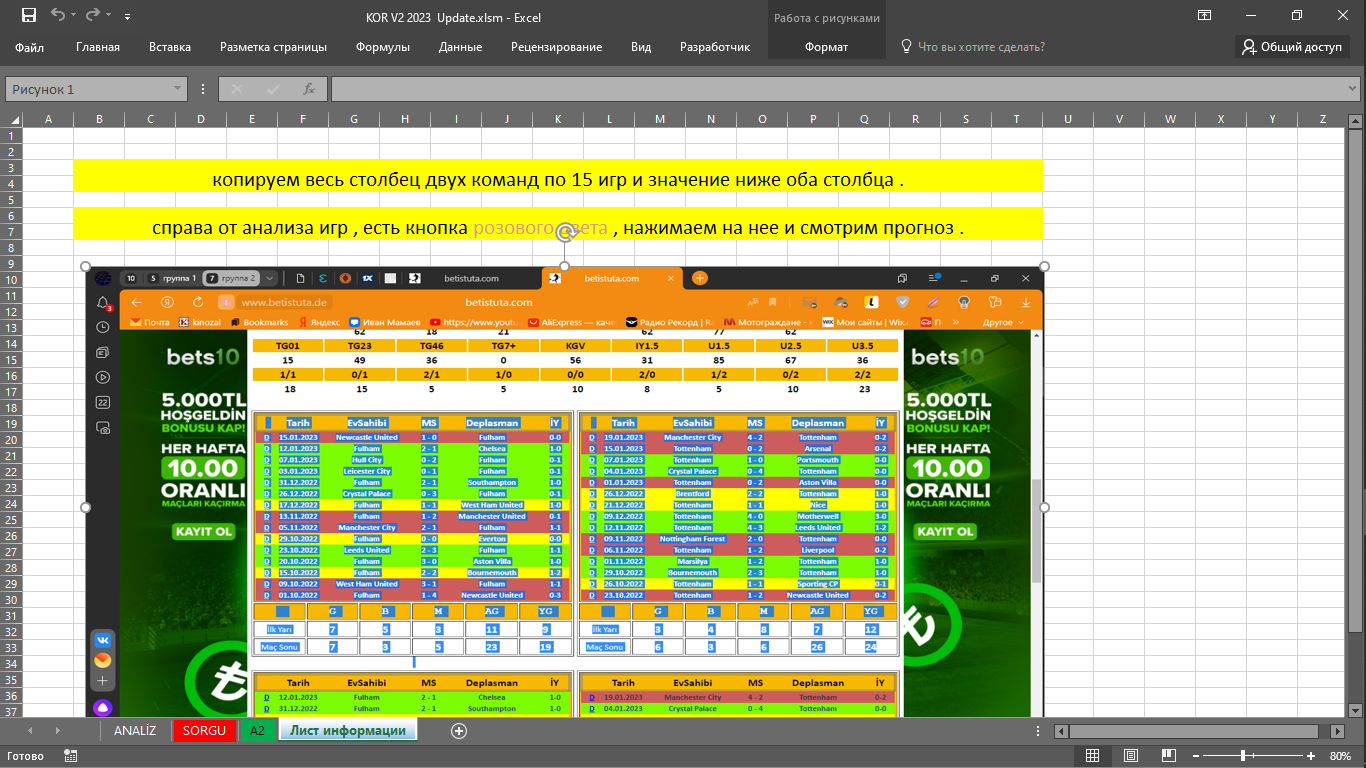The height and width of the screenshot is (768, 1366).
Task: Click the yellow text 'копируем весь столбец двух команд'
Action: click(x=558, y=181)
